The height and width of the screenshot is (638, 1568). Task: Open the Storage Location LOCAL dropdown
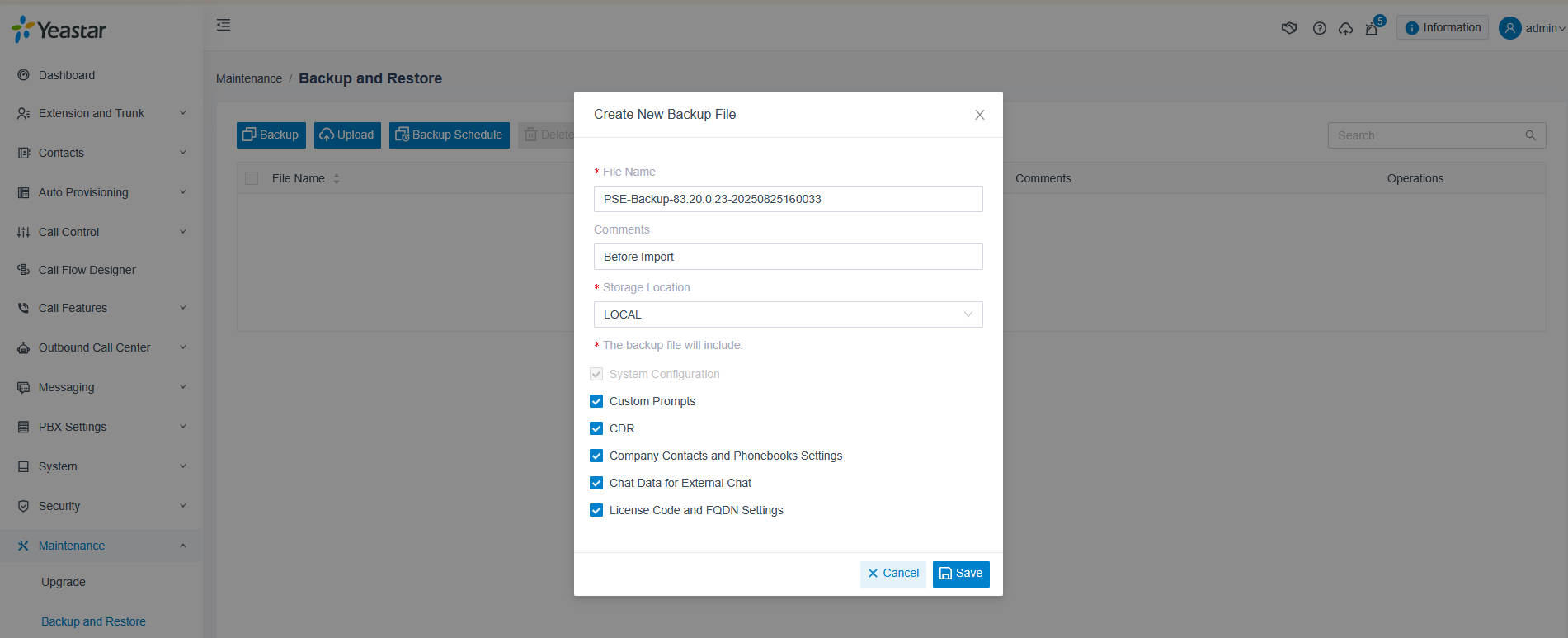pyautogui.click(x=788, y=314)
